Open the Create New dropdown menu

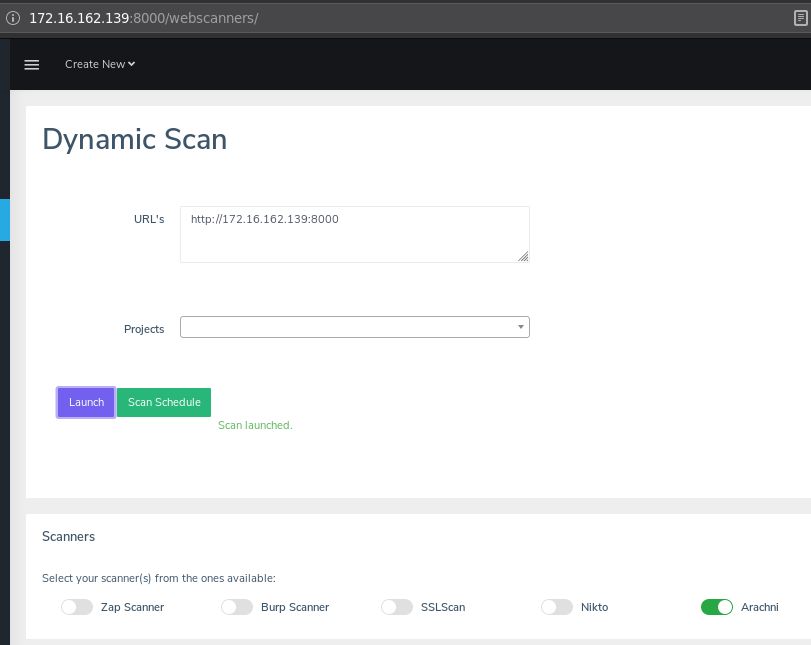pyautogui.click(x=100, y=64)
